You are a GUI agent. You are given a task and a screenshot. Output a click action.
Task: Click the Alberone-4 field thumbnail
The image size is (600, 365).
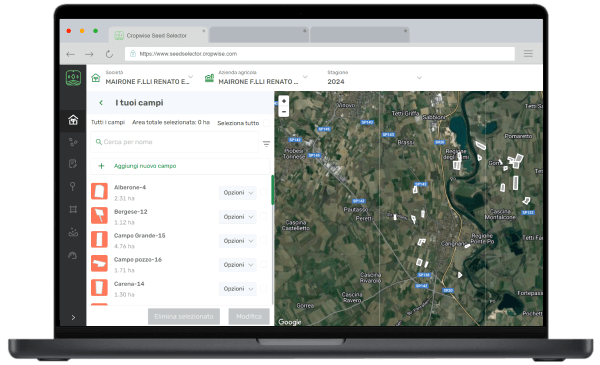(x=99, y=192)
